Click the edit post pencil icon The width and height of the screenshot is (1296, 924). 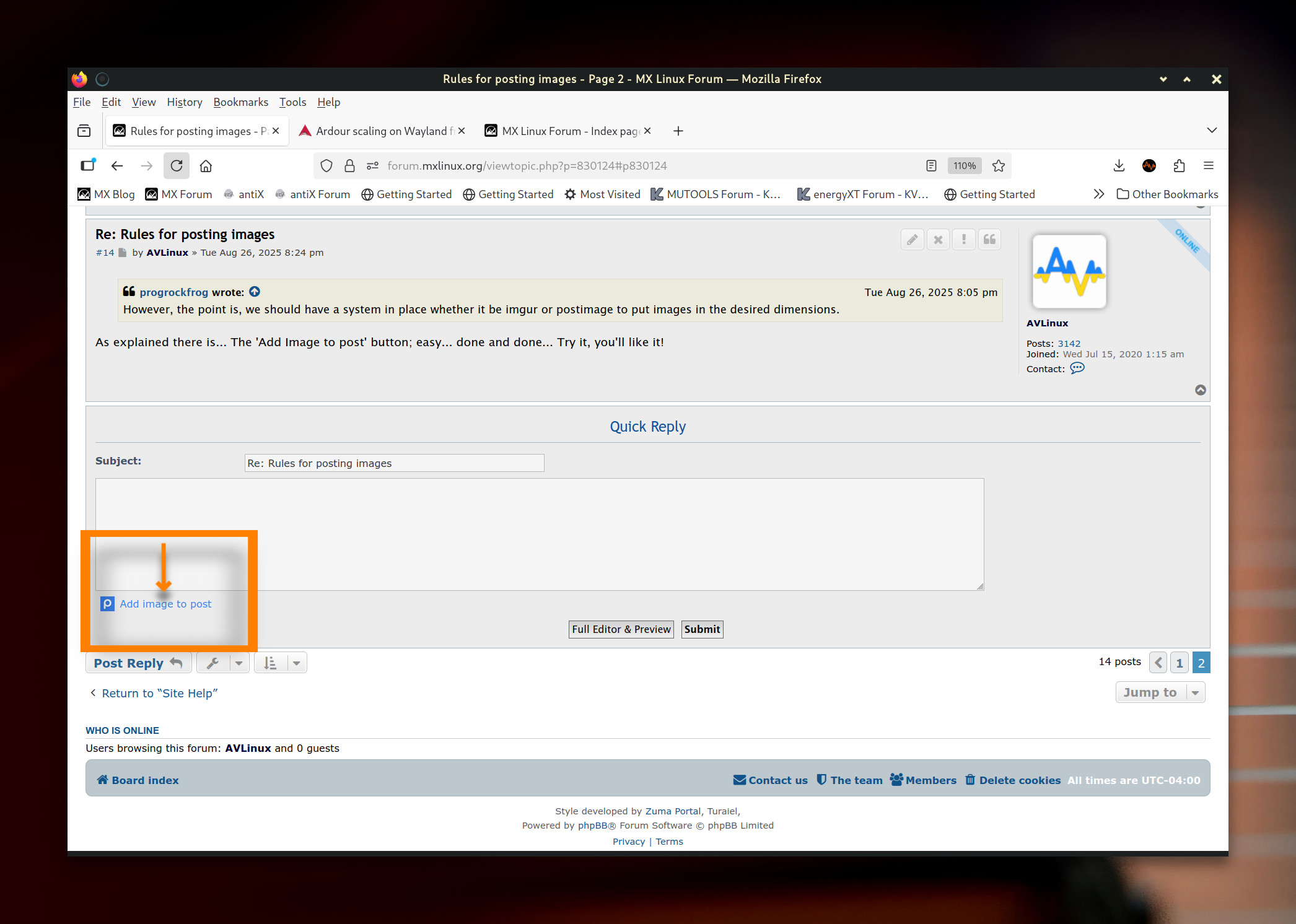pos(912,240)
